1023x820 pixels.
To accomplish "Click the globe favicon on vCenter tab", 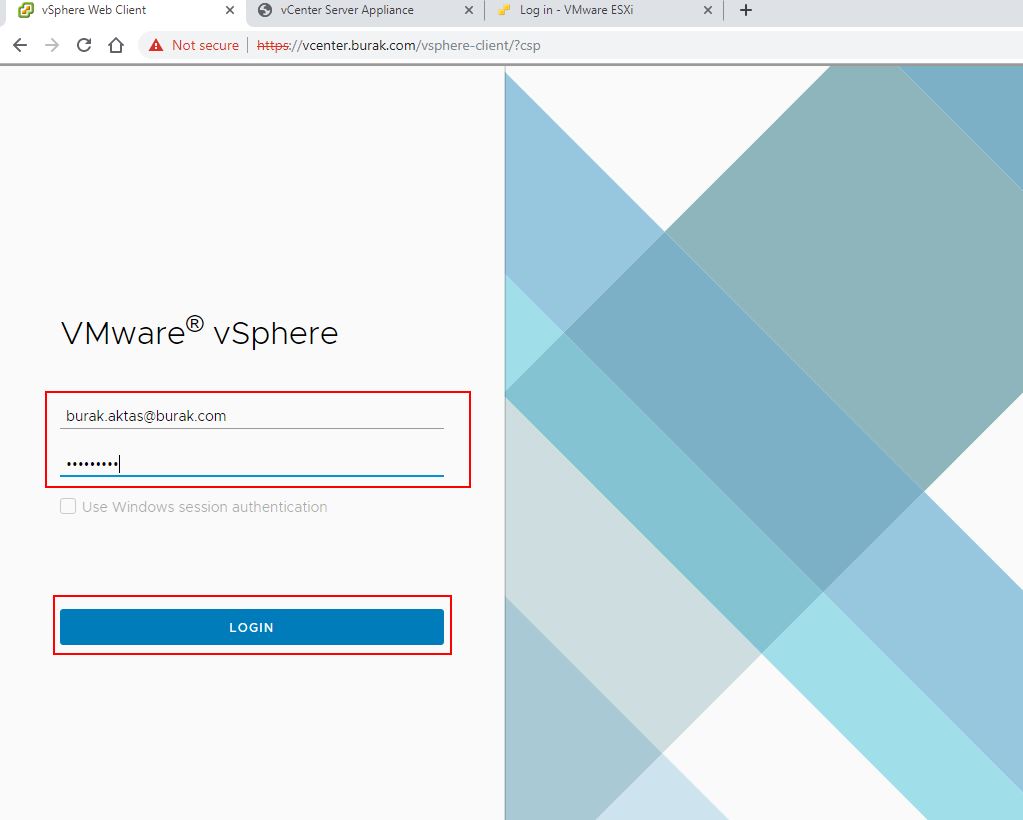I will coord(265,10).
